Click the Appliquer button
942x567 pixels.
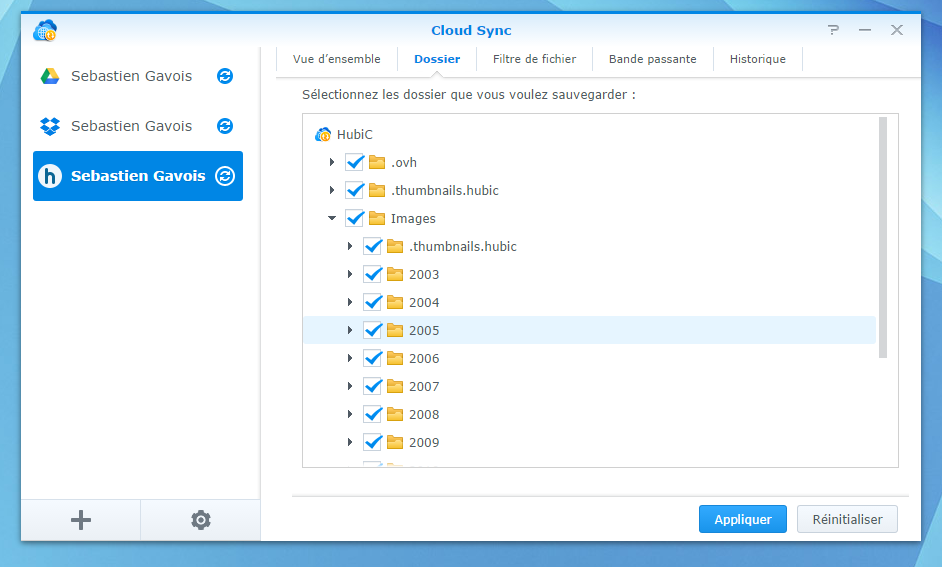coord(742,519)
